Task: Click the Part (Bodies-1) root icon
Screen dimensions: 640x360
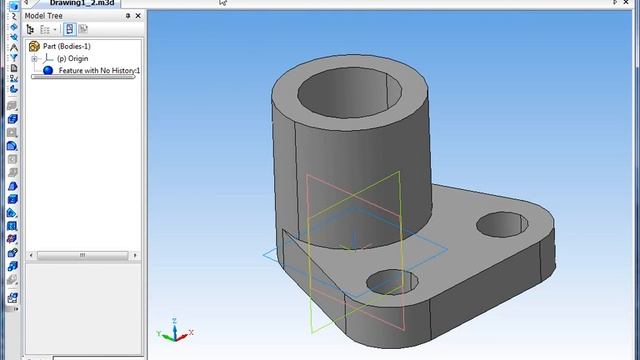Action: [x=34, y=46]
